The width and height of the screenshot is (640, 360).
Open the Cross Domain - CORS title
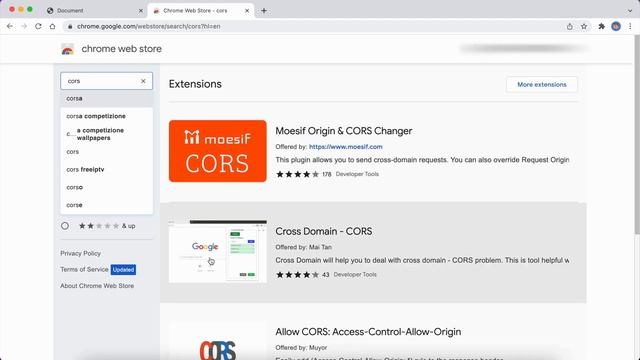[x=324, y=231]
